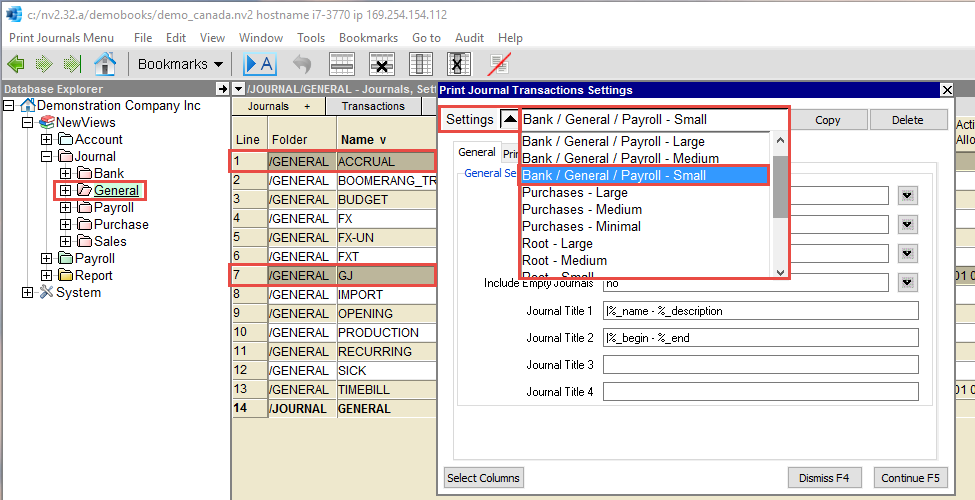Click the Journal Title 3 input field
Image resolution: width=975 pixels, height=500 pixels.
pyautogui.click(x=760, y=365)
